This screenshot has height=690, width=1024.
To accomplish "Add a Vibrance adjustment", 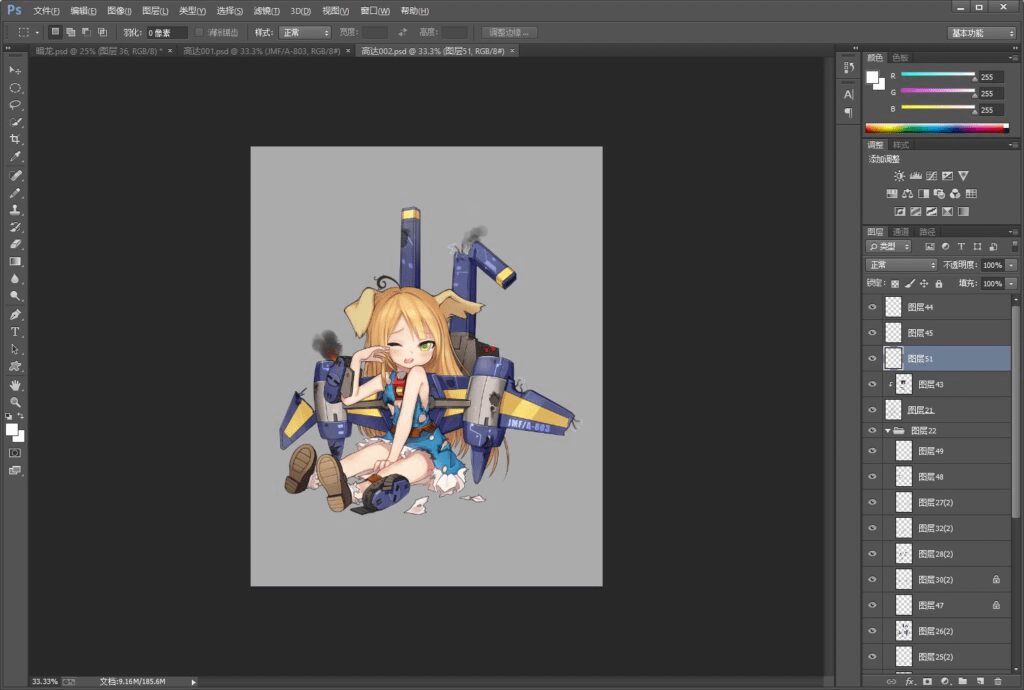I will [x=963, y=176].
